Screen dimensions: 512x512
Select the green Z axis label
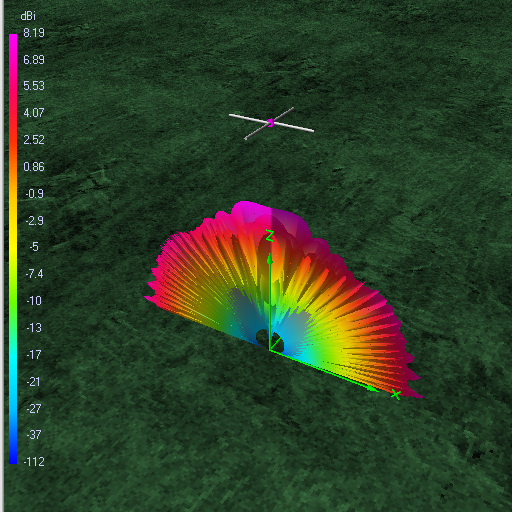(x=270, y=236)
